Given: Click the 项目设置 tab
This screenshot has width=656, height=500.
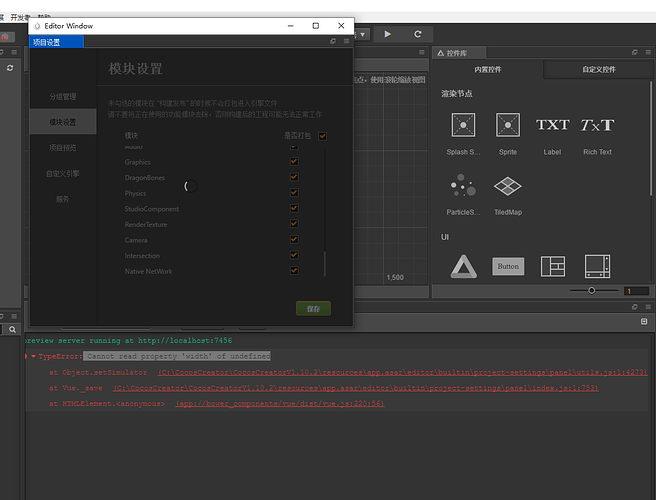Looking at the screenshot, I should tap(56, 42).
